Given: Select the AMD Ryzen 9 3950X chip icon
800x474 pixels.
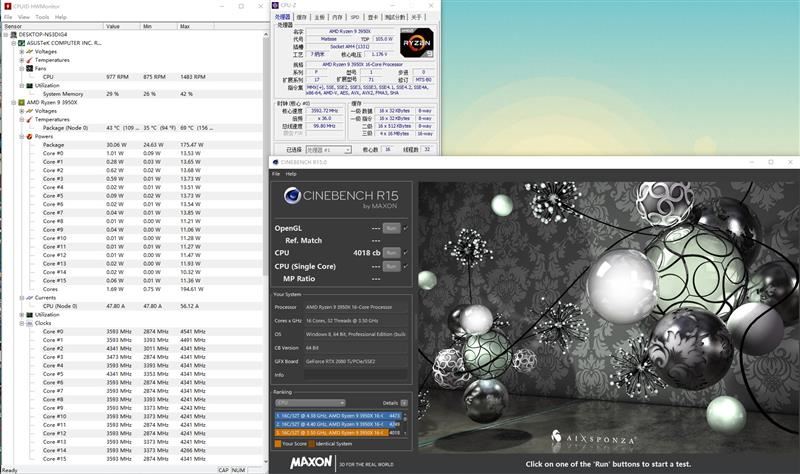Looking at the screenshot, I should [x=21, y=103].
